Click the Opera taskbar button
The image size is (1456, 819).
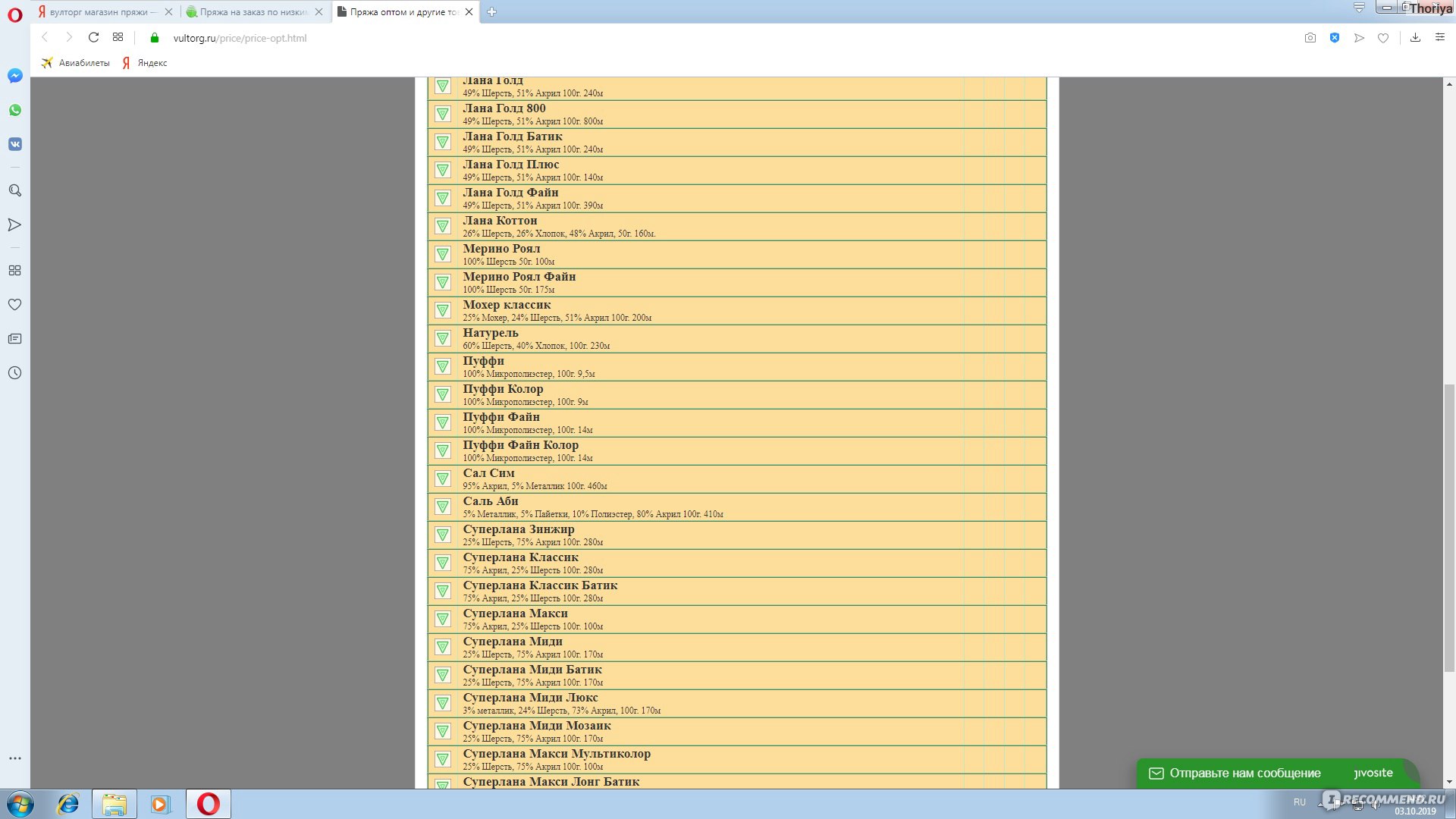[209, 804]
